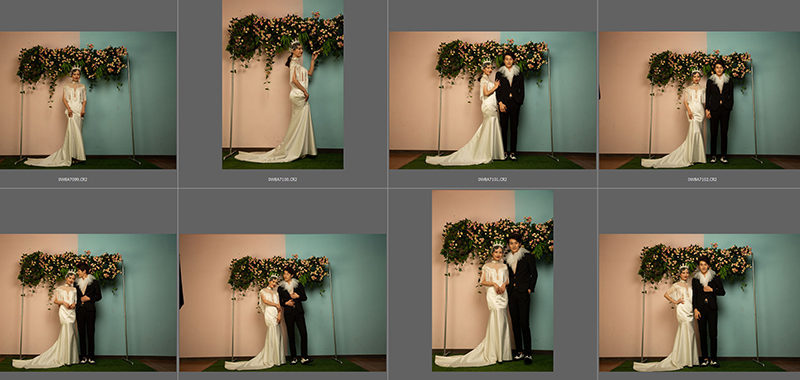Click the 0W8A7101.CR2 filename label
800x380 pixels.
coord(492,180)
